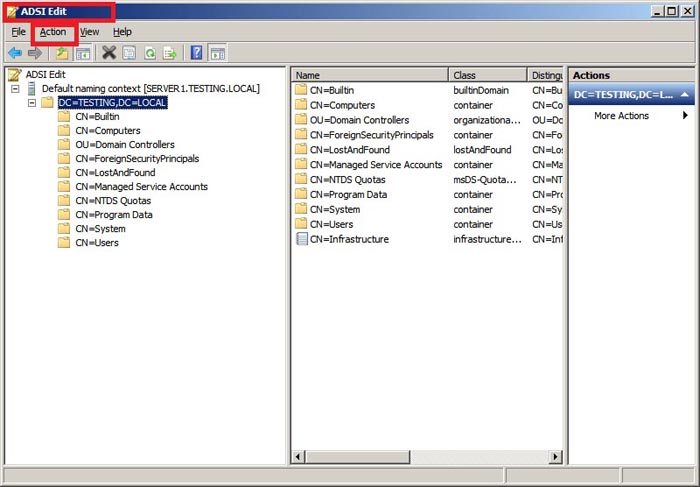Screen dimensions: 700x487
Task: Click the ADSI Edit title bar icon
Action: click(12, 12)
